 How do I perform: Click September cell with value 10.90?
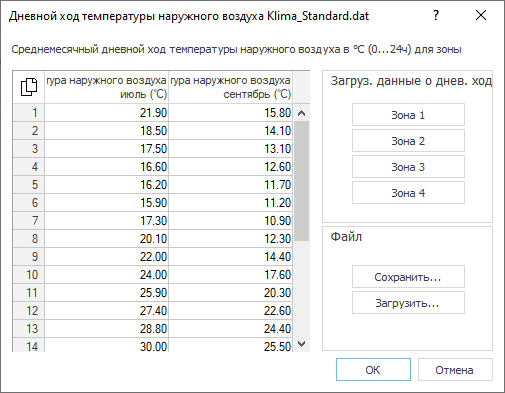(x=231, y=221)
